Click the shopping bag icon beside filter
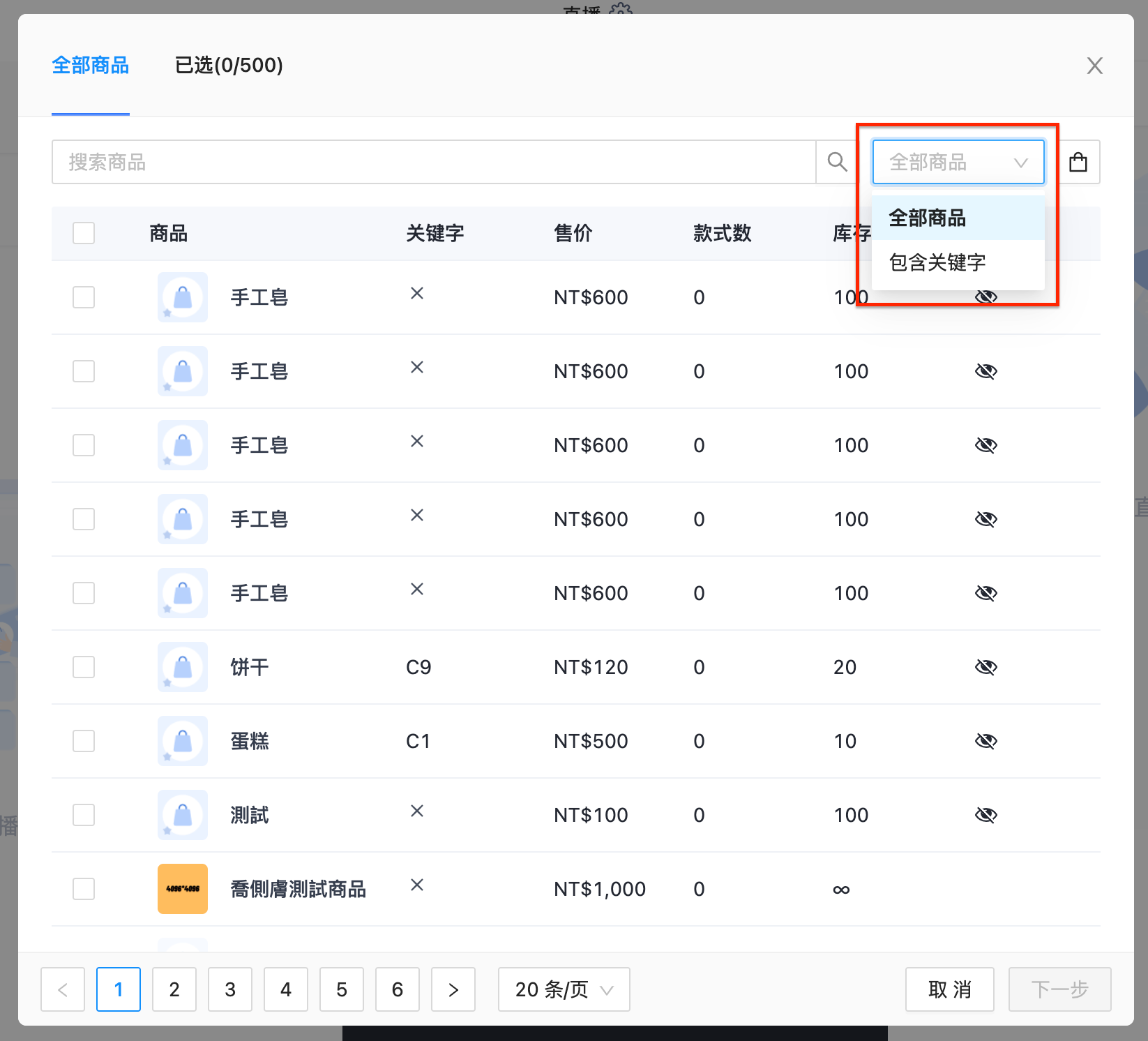1148x1041 pixels. [x=1078, y=162]
